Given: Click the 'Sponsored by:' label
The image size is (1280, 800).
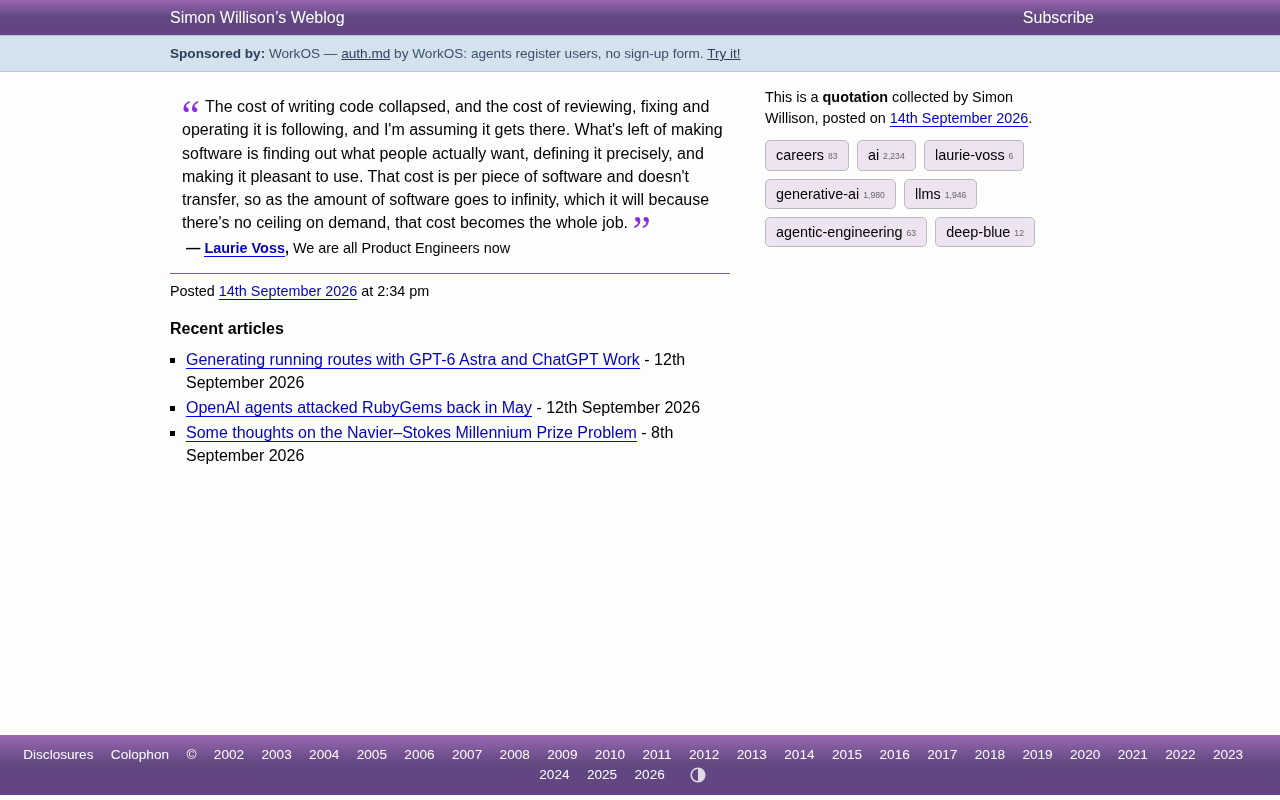Looking at the screenshot, I should coord(217,54).
